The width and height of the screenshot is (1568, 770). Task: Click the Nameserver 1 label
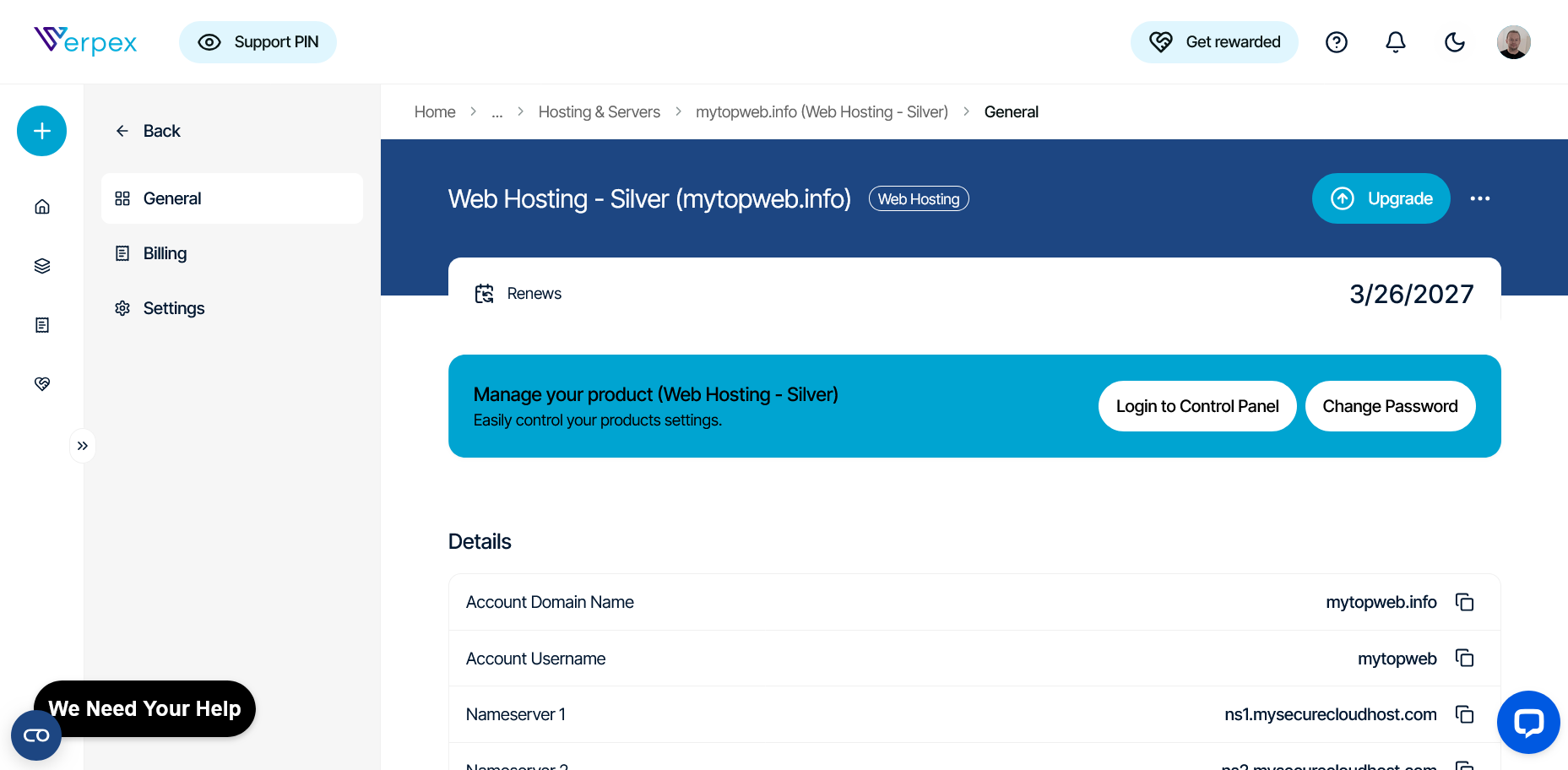[x=516, y=714]
